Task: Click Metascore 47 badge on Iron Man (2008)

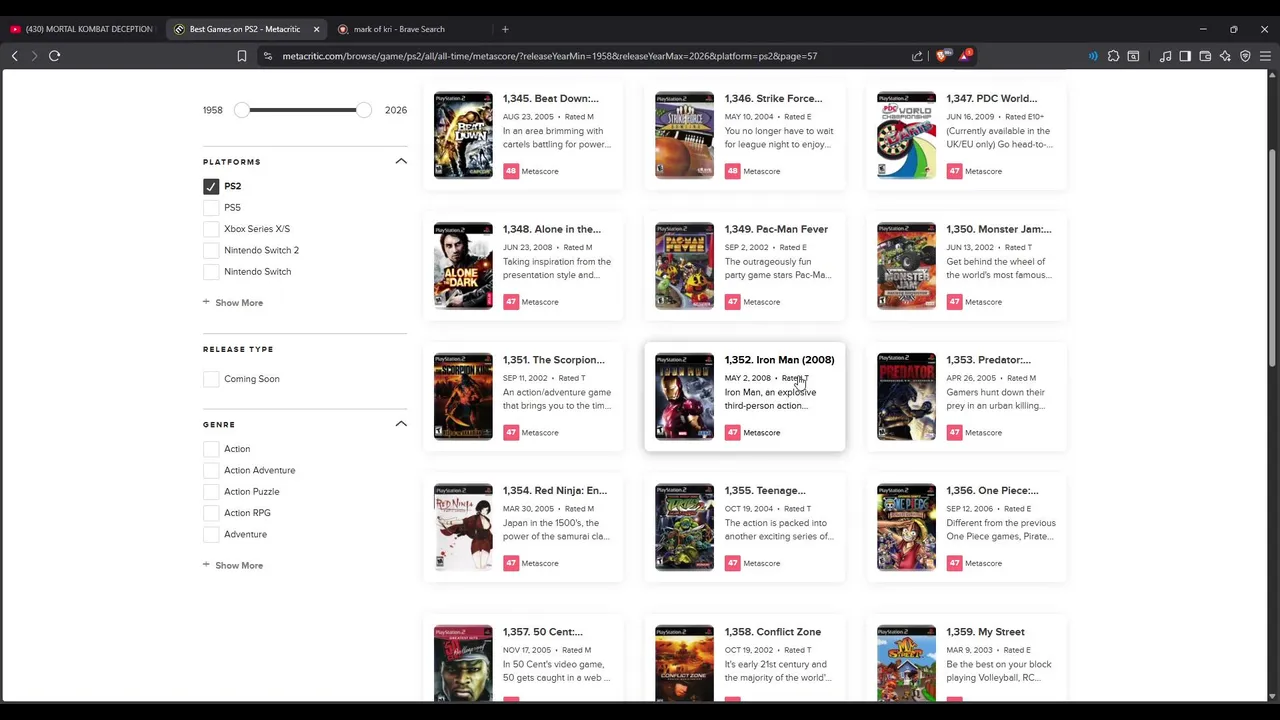Action: click(x=733, y=432)
